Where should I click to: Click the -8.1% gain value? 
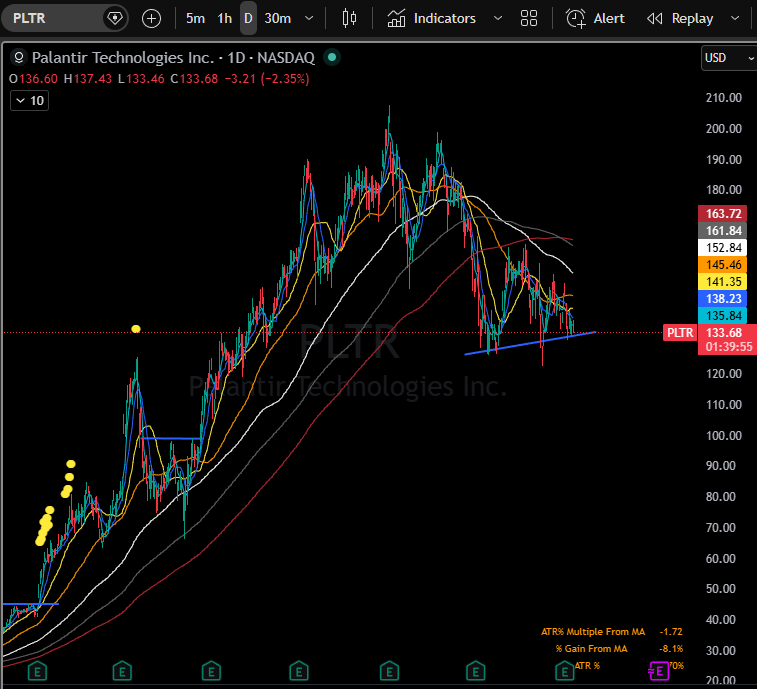(x=671, y=648)
